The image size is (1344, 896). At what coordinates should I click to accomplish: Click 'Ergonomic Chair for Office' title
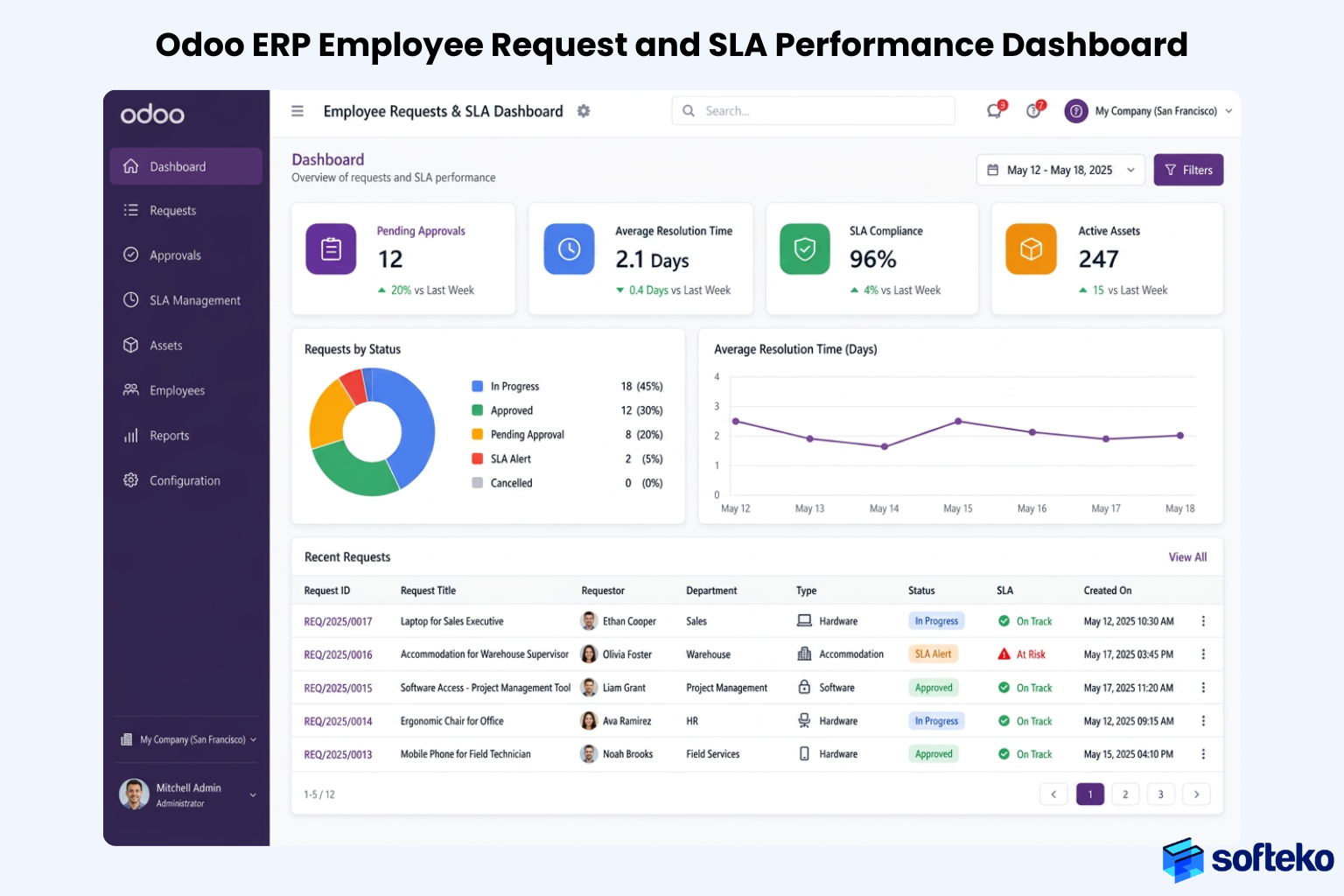[x=451, y=721]
